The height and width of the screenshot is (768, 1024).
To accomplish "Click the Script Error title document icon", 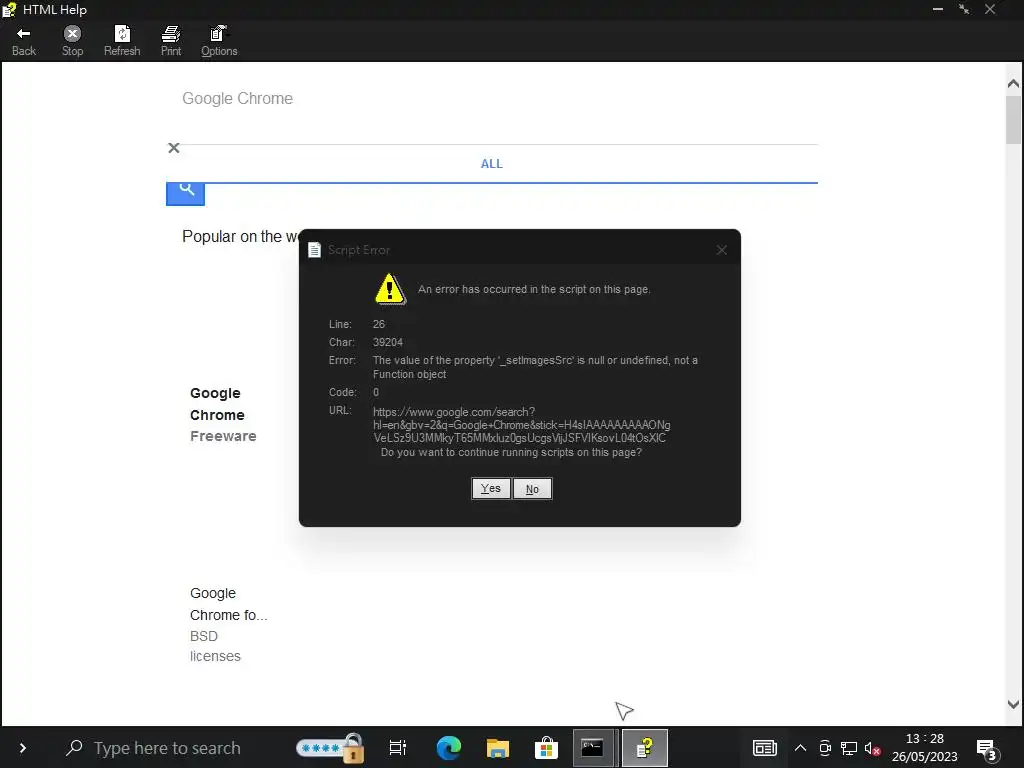I will [314, 250].
